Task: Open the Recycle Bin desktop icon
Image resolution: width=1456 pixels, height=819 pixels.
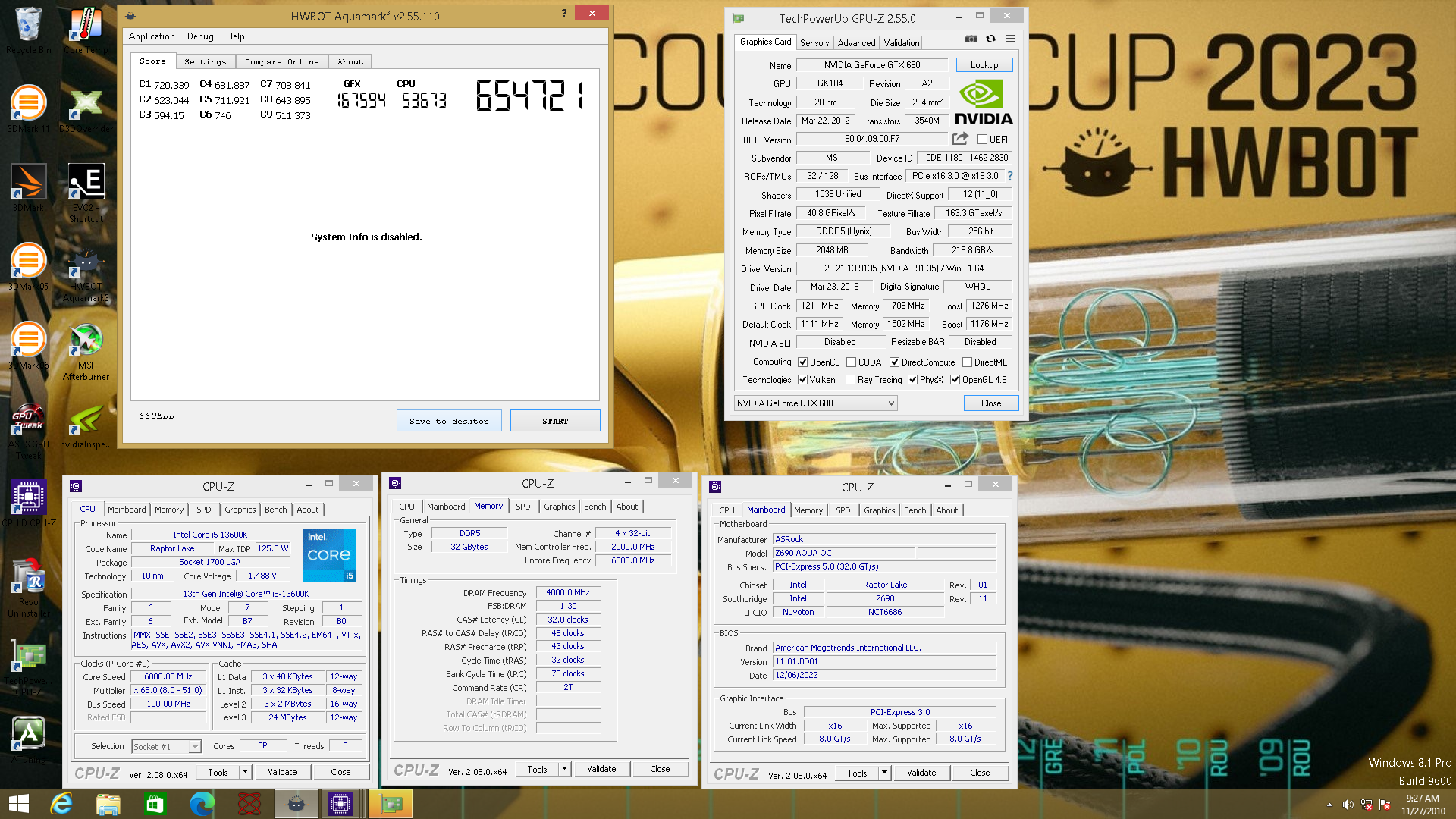Action: point(28,30)
